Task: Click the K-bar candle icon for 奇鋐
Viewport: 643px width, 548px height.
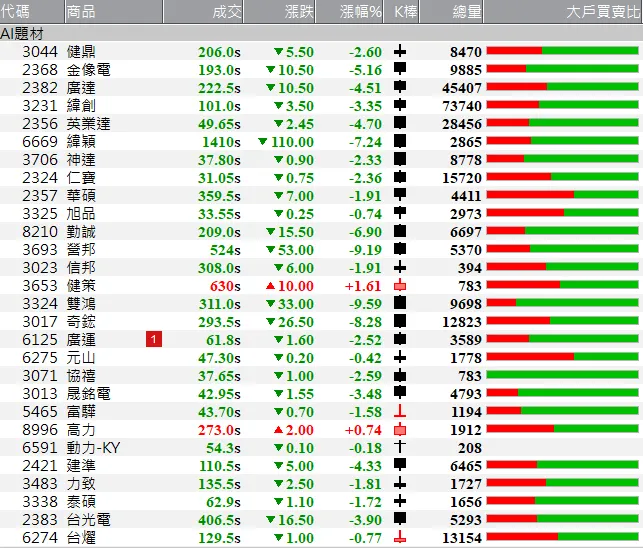Action: (x=400, y=321)
